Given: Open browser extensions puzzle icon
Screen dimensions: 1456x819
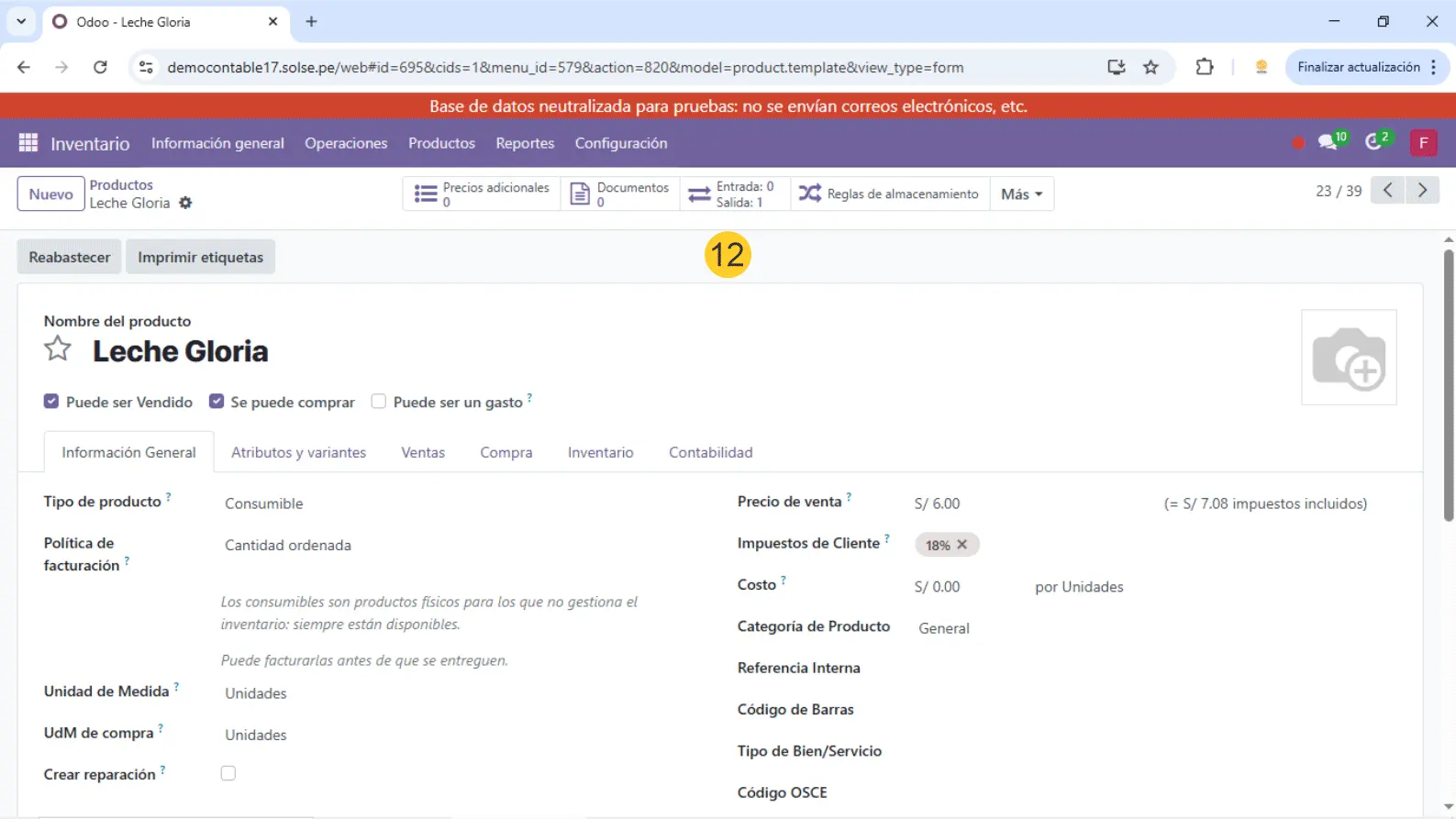Looking at the screenshot, I should click(1205, 67).
